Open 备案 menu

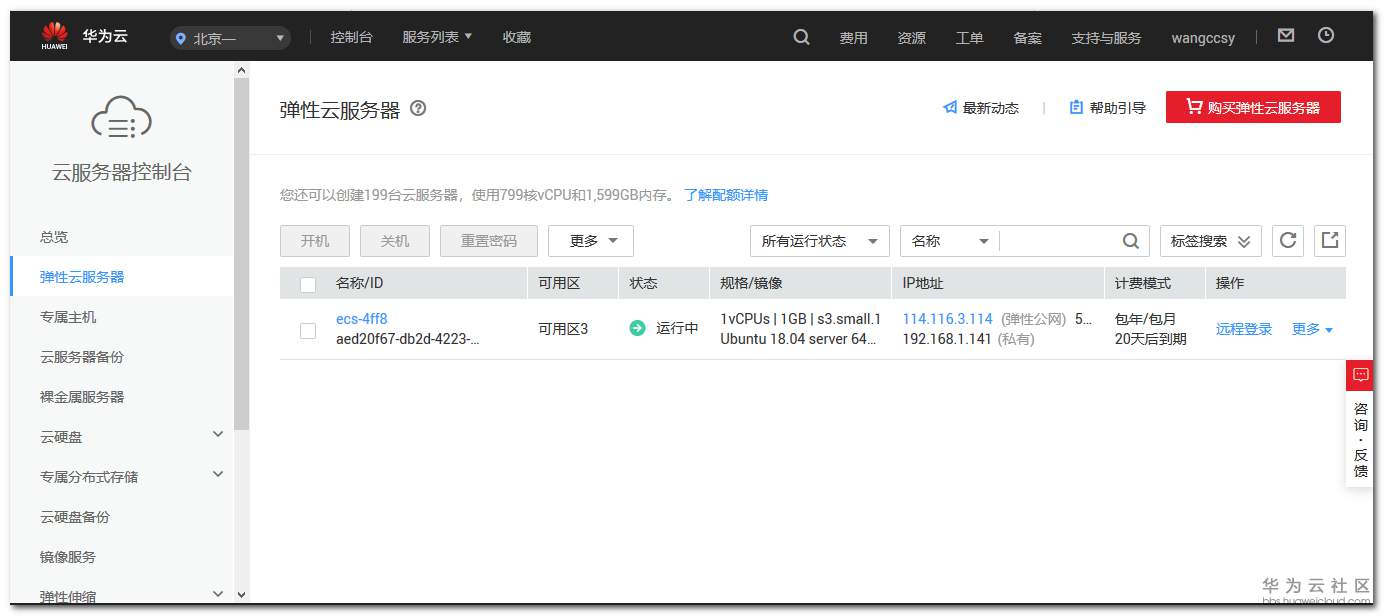pos(1027,38)
